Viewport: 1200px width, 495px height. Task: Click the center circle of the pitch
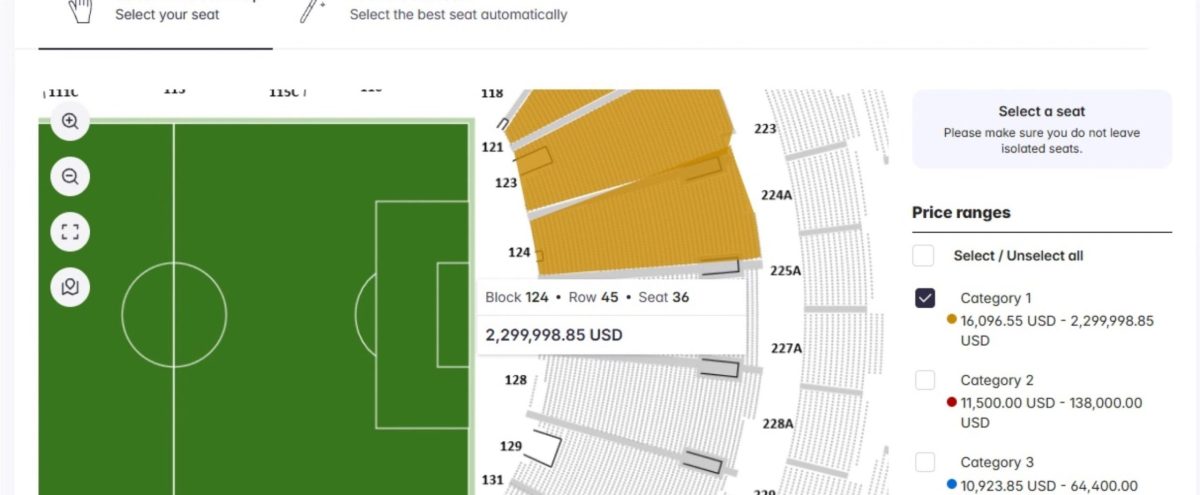click(174, 314)
